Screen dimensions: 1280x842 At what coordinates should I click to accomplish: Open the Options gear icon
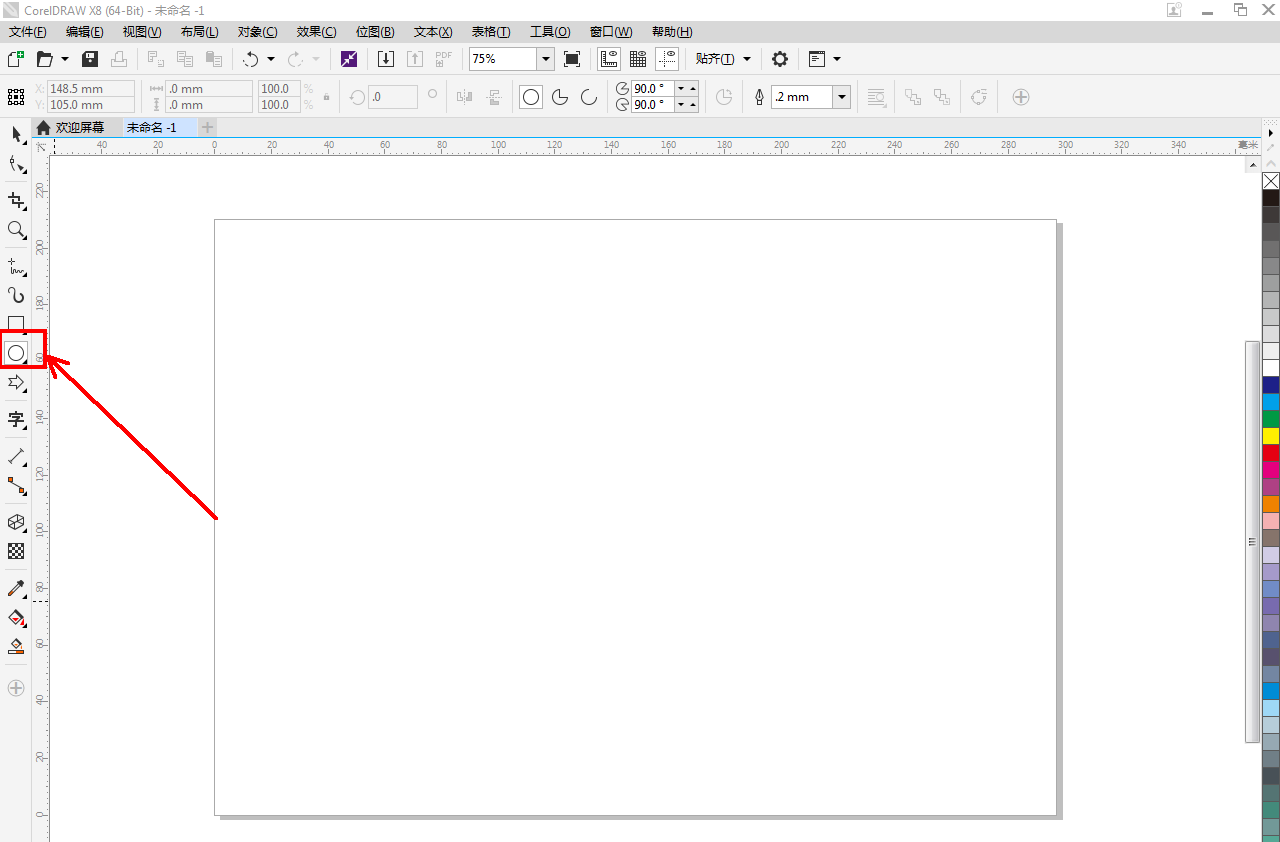tap(780, 59)
